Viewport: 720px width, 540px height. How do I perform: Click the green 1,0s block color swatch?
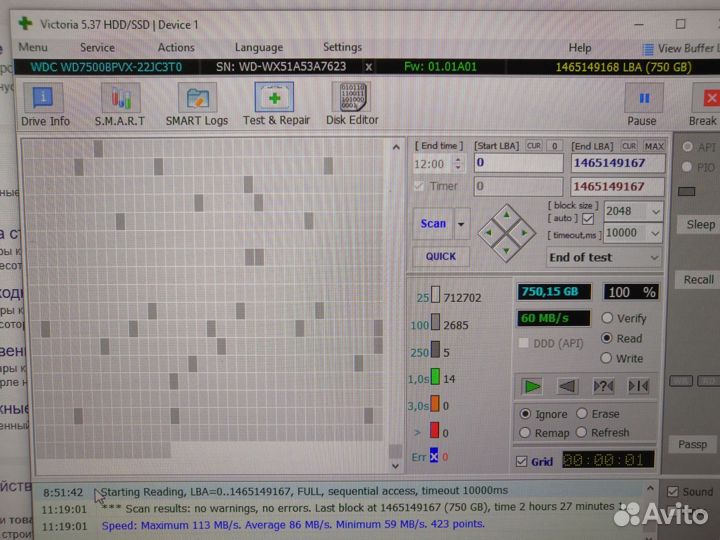435,378
